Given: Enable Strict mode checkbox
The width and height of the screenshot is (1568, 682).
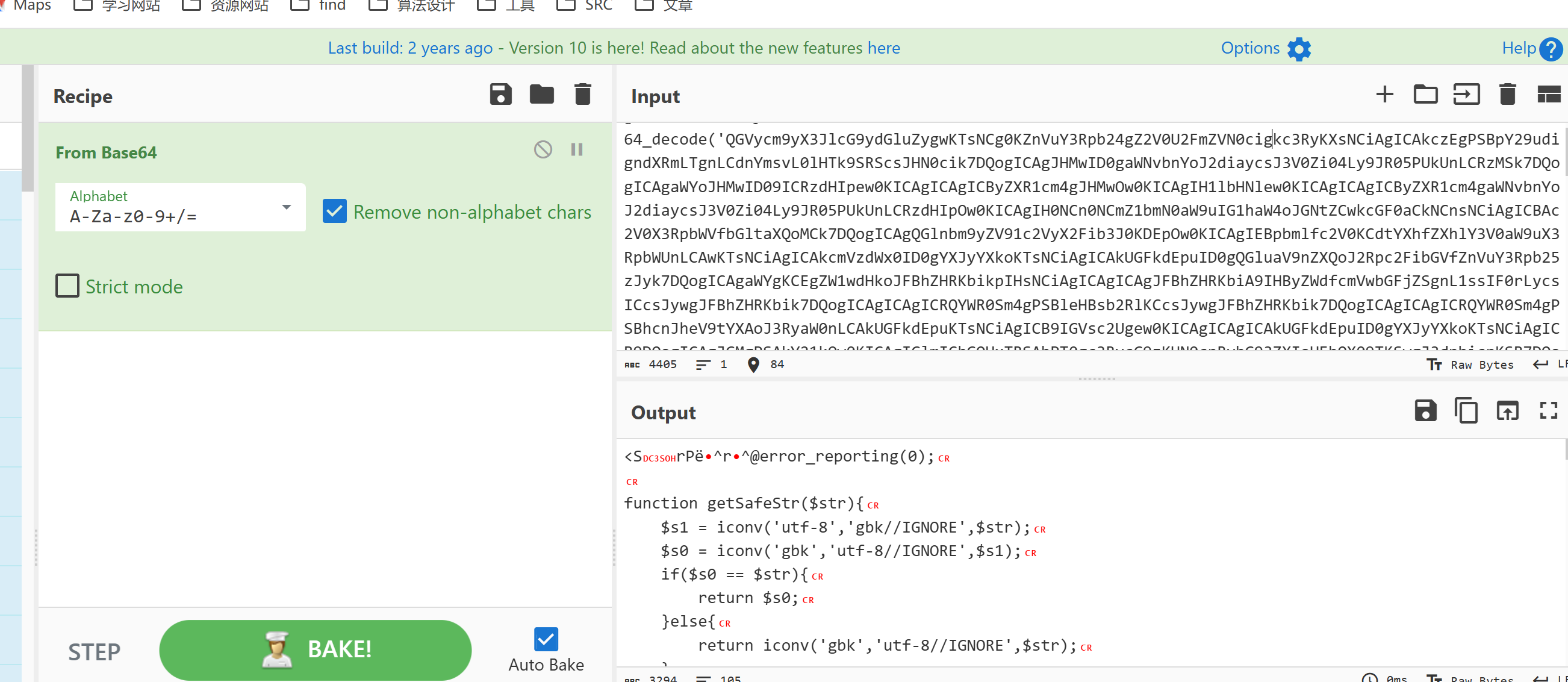Looking at the screenshot, I should pyautogui.click(x=67, y=286).
